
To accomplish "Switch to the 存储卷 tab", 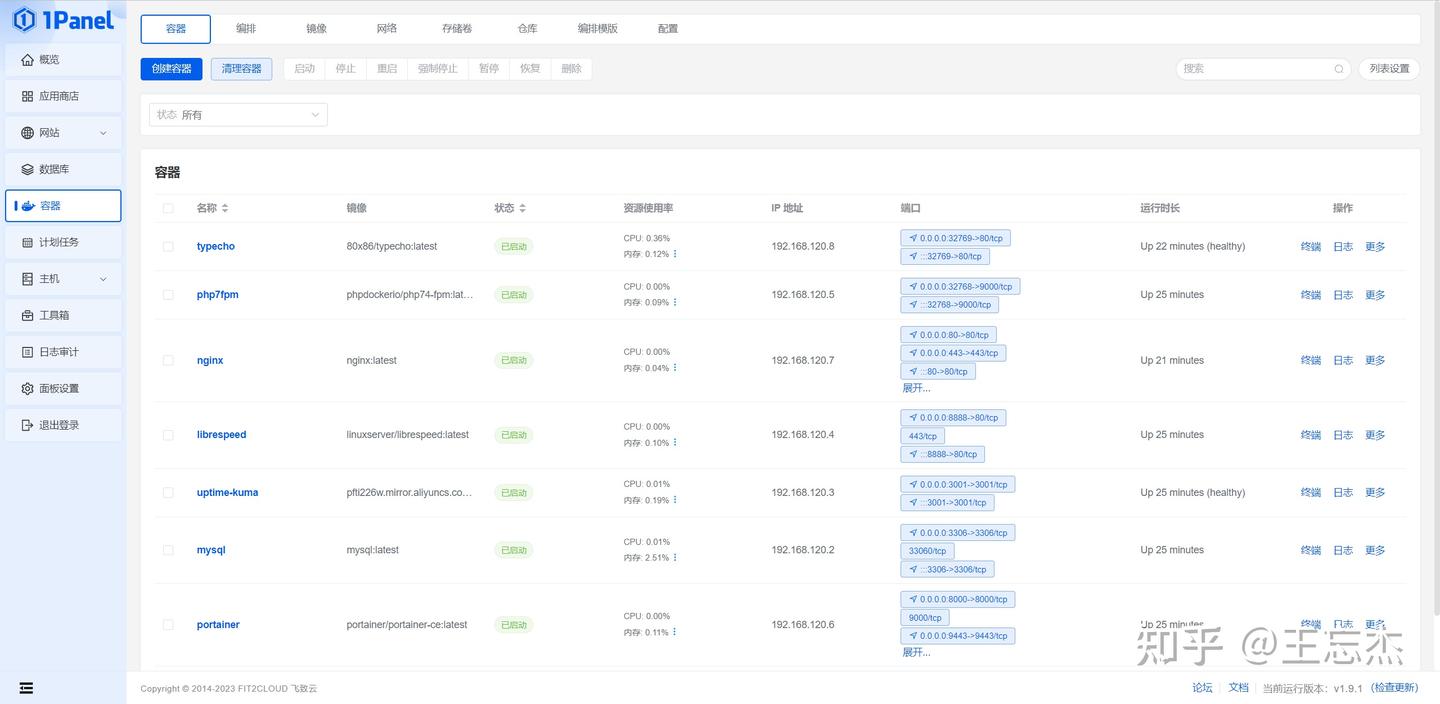I will 457,29.
